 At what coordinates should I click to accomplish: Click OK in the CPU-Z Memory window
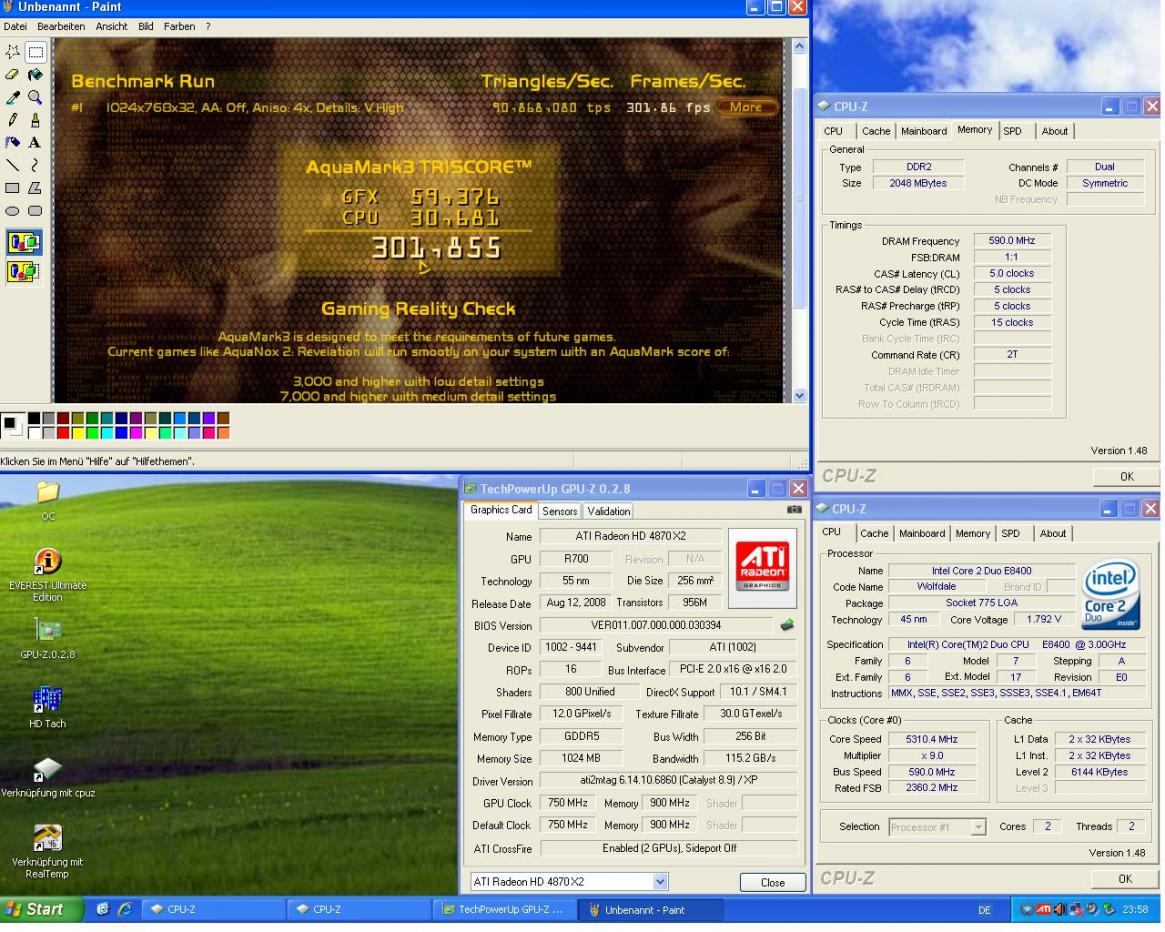(1126, 476)
